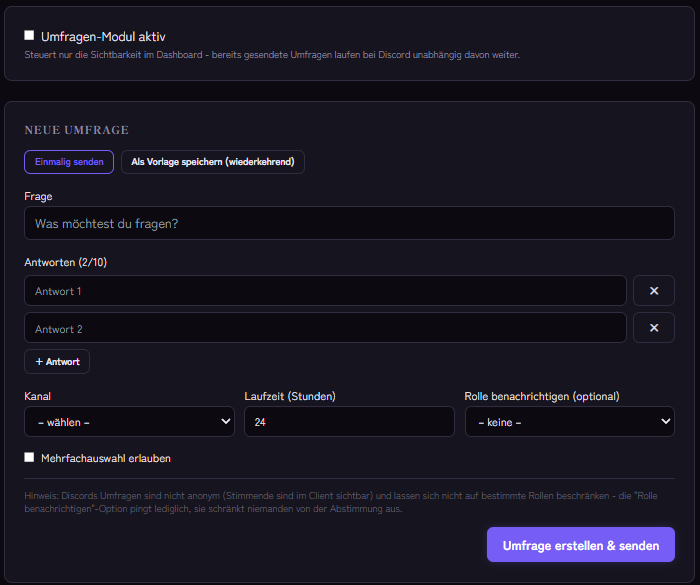Screen dimensions: 700x585
Task: Select the Laufzeit hours field
Action: pyautogui.click(x=349, y=422)
